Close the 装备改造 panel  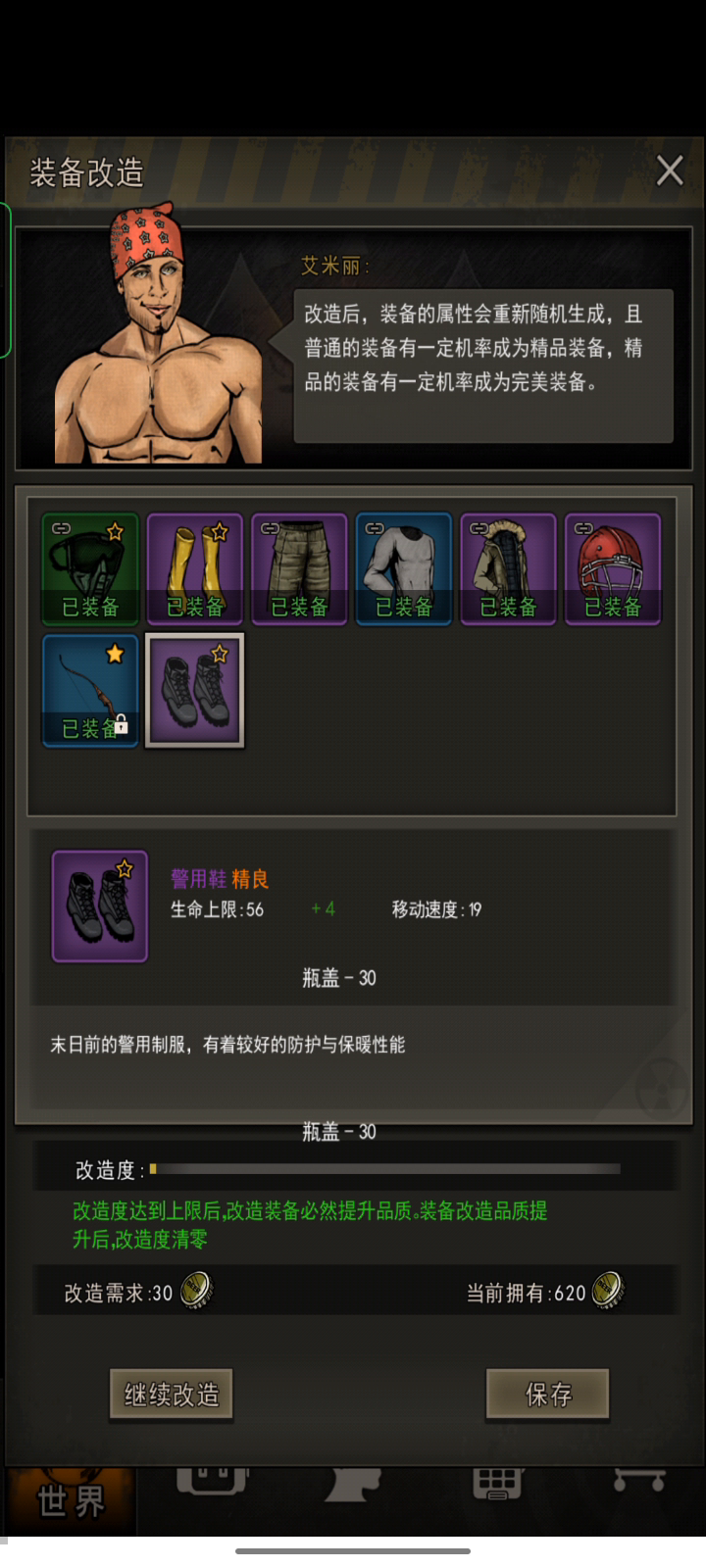tap(670, 171)
